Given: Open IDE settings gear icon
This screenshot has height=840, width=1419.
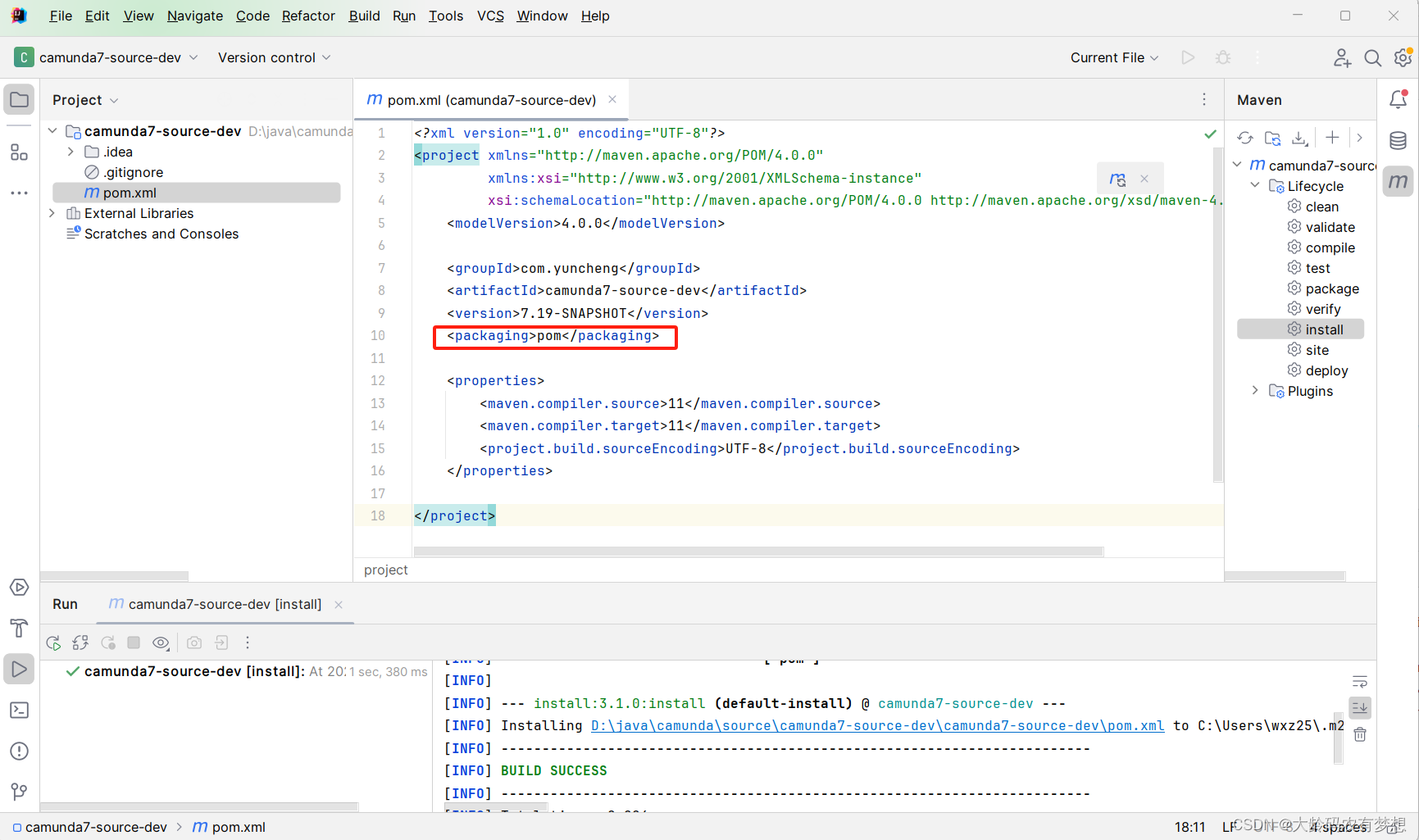Looking at the screenshot, I should [1403, 58].
